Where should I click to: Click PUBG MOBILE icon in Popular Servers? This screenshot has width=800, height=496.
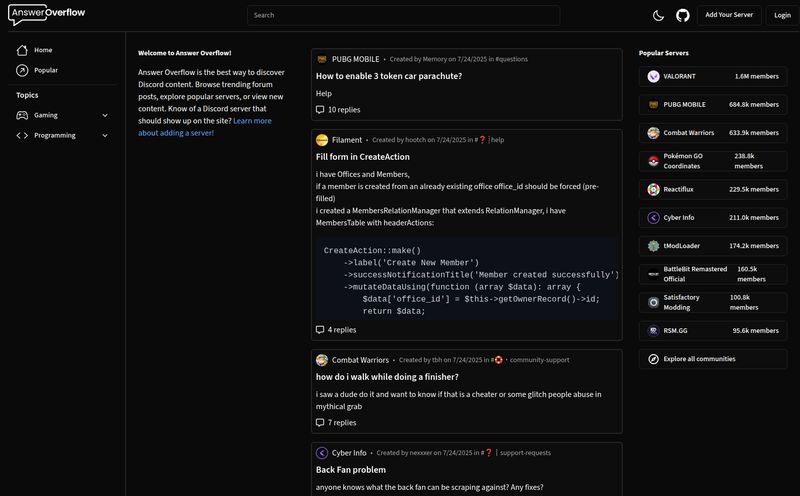(x=653, y=105)
